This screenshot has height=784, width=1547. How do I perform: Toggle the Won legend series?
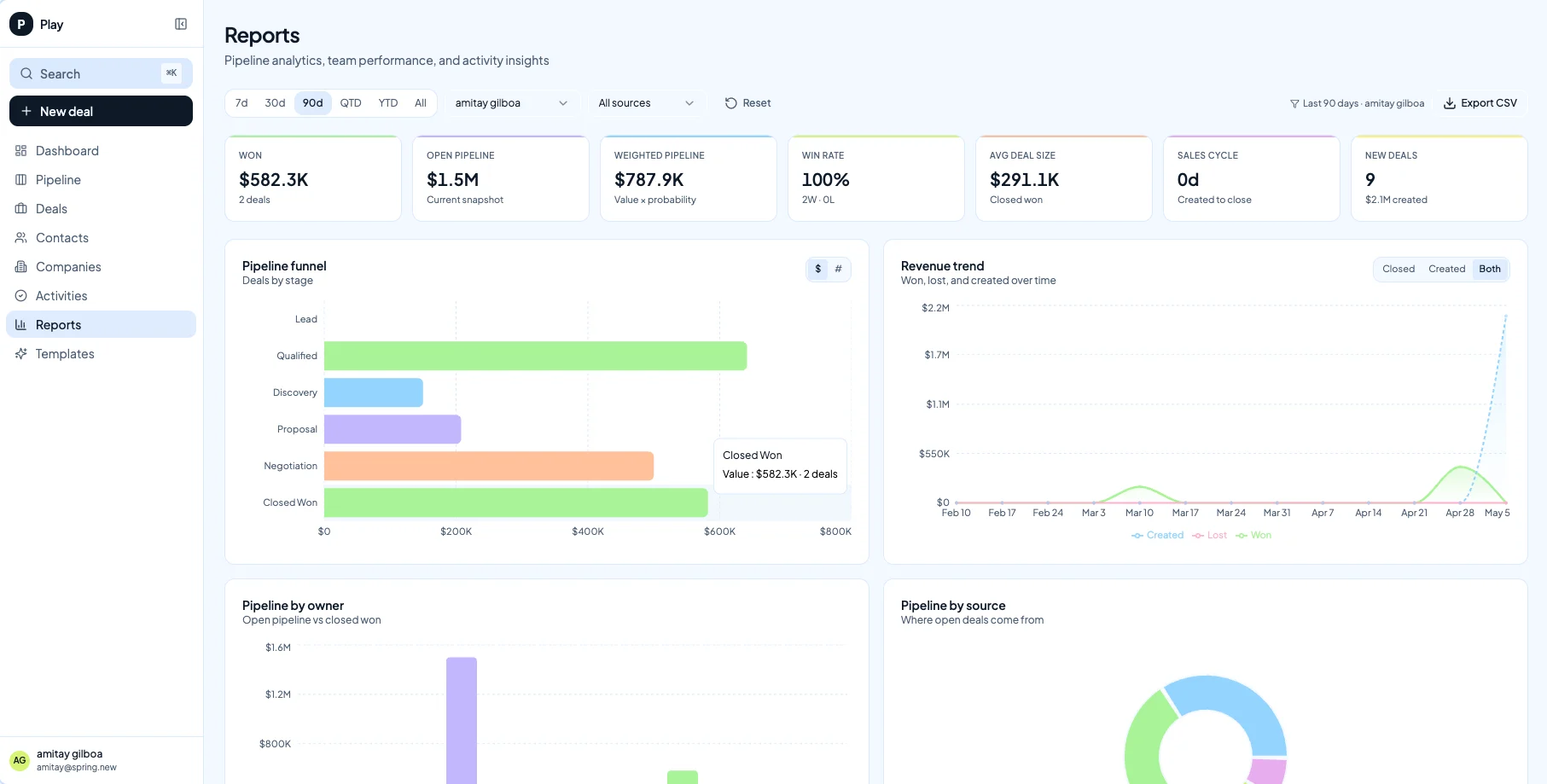click(1254, 535)
